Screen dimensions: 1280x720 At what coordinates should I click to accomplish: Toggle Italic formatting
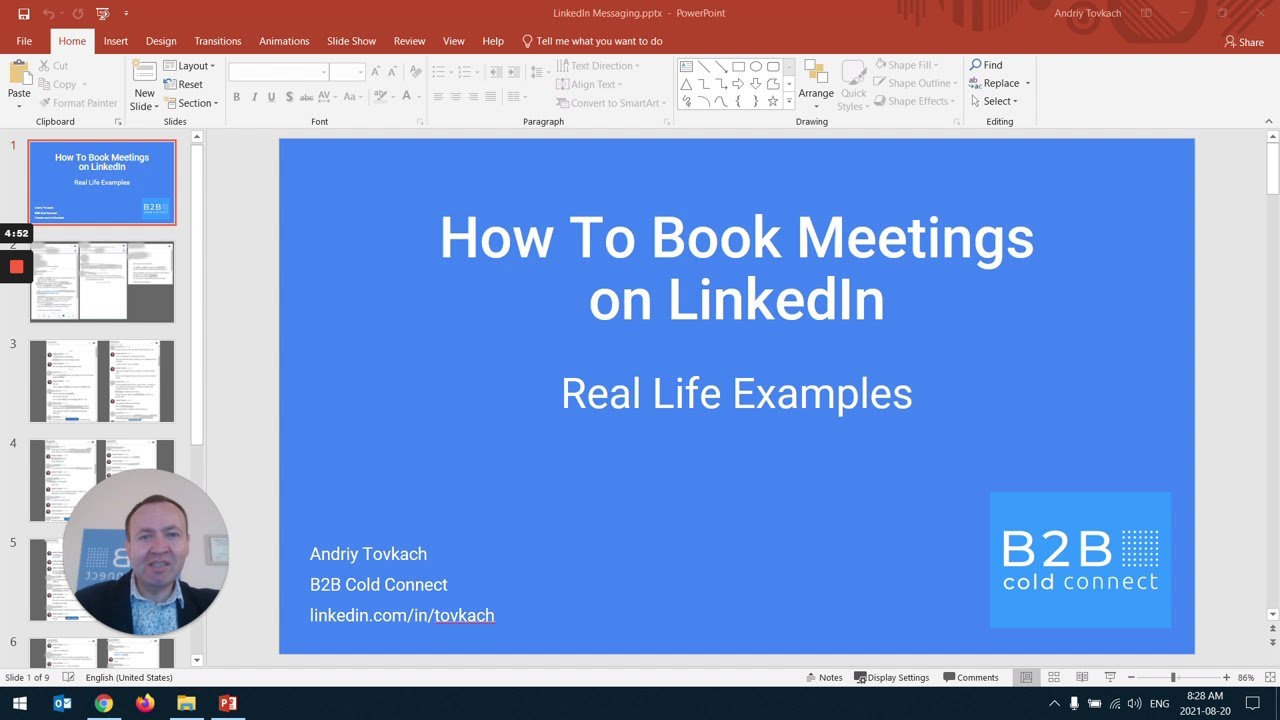click(254, 97)
